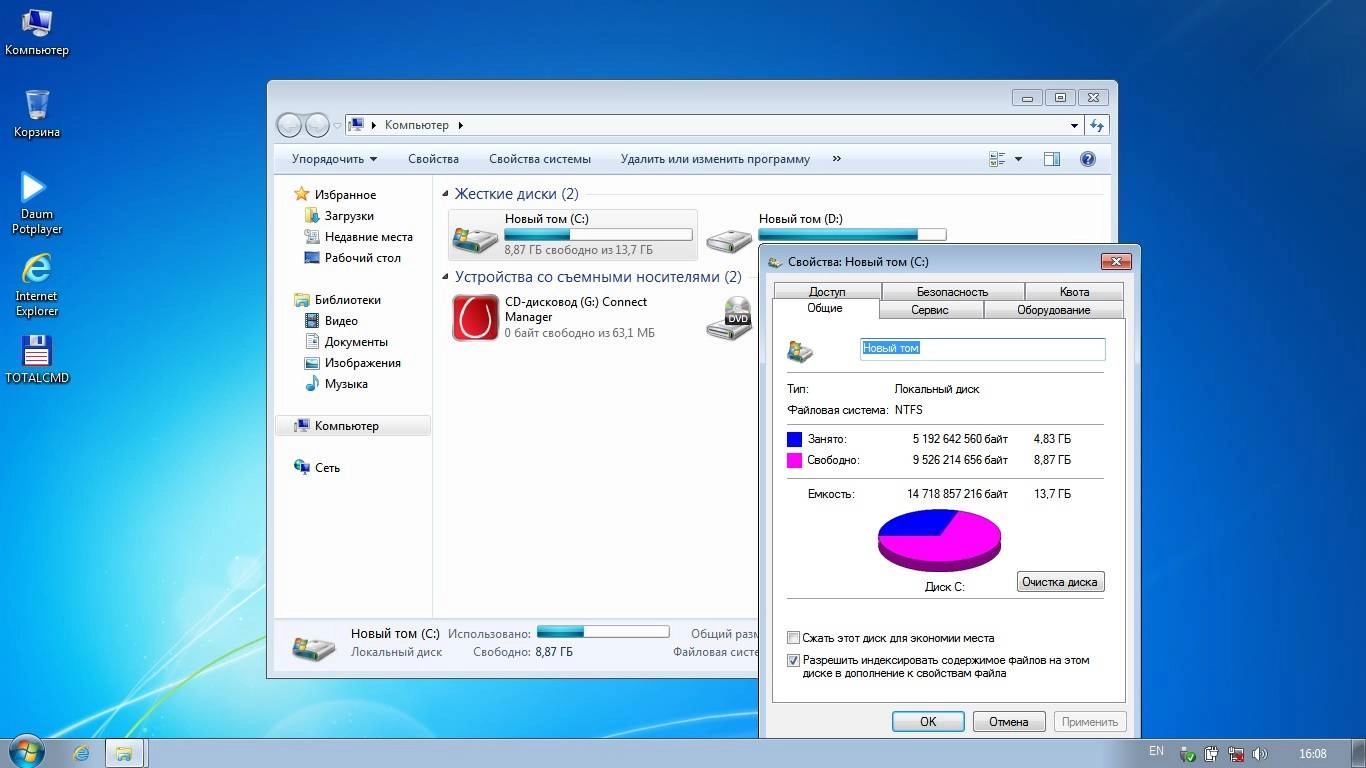Show more toolbar commands via » chevron
1366x768 pixels.
(x=837, y=159)
